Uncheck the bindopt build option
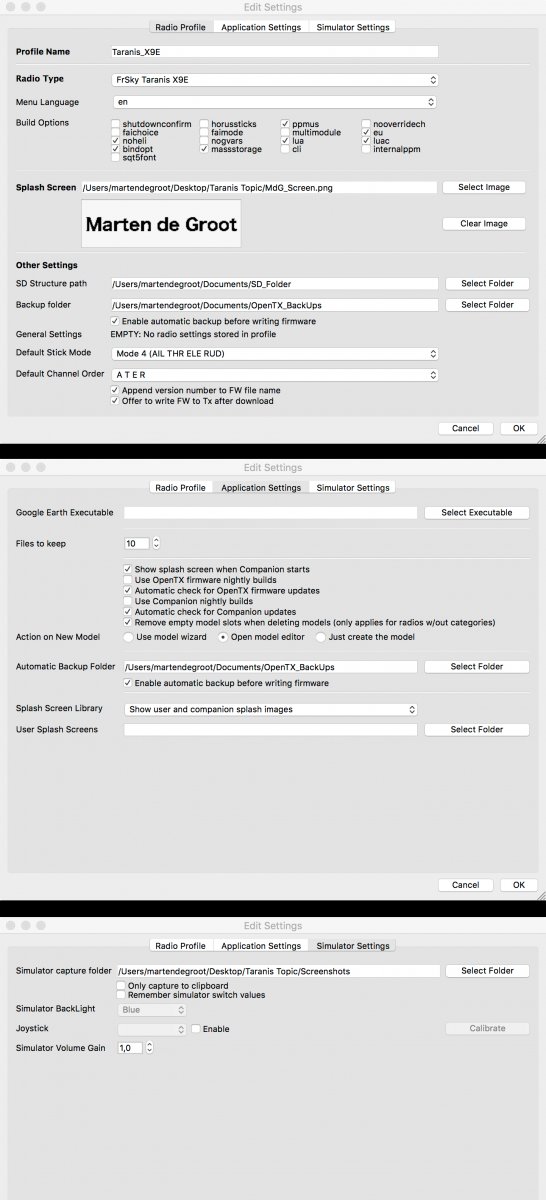The width and height of the screenshot is (546, 1200). point(116,149)
